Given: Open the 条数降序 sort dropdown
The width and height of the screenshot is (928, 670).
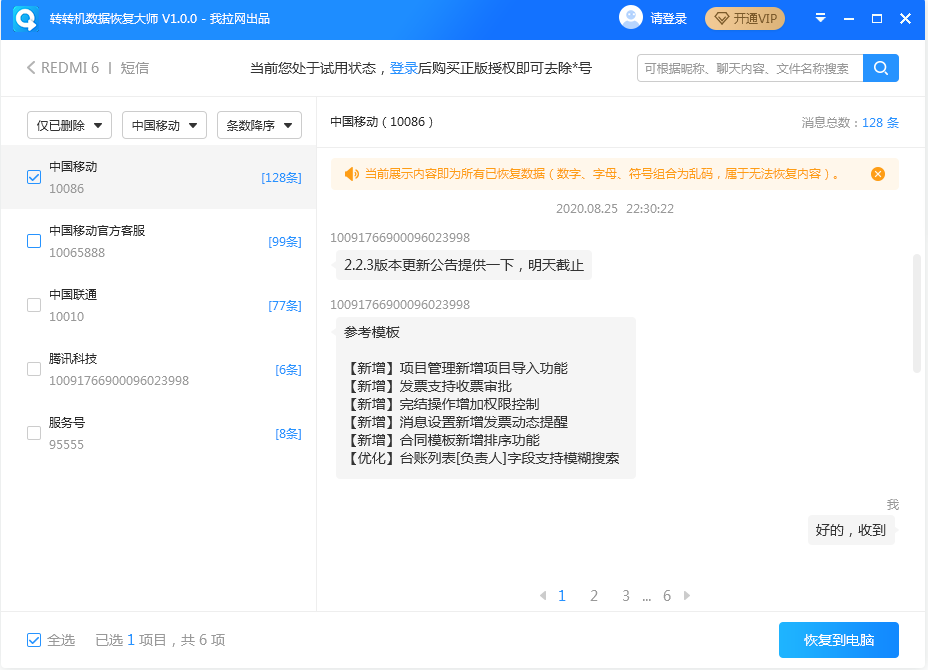Looking at the screenshot, I should (259, 125).
